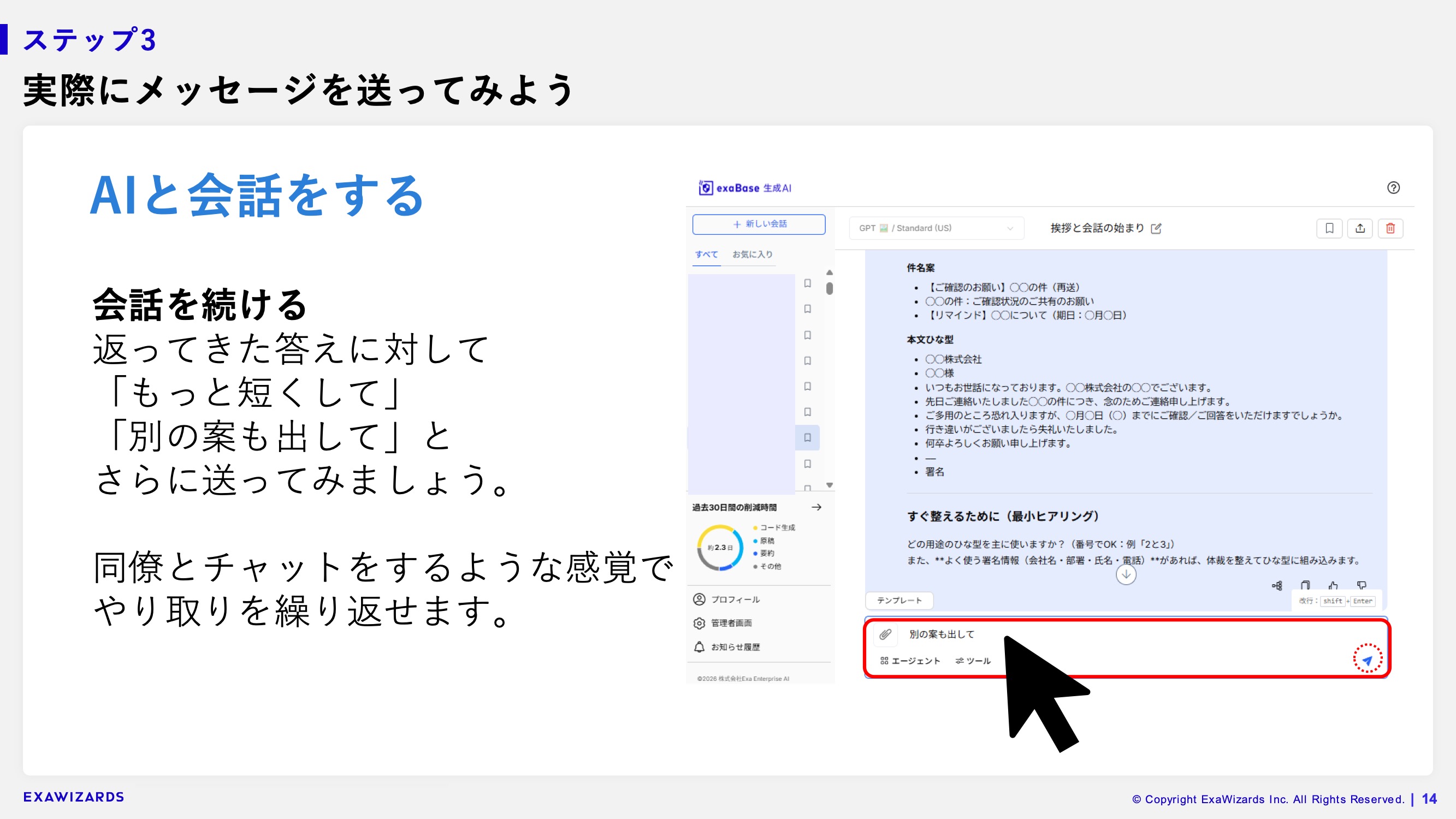Click the conversation list scrollbar thumb
This screenshot has width=1456, height=819.
(x=829, y=288)
